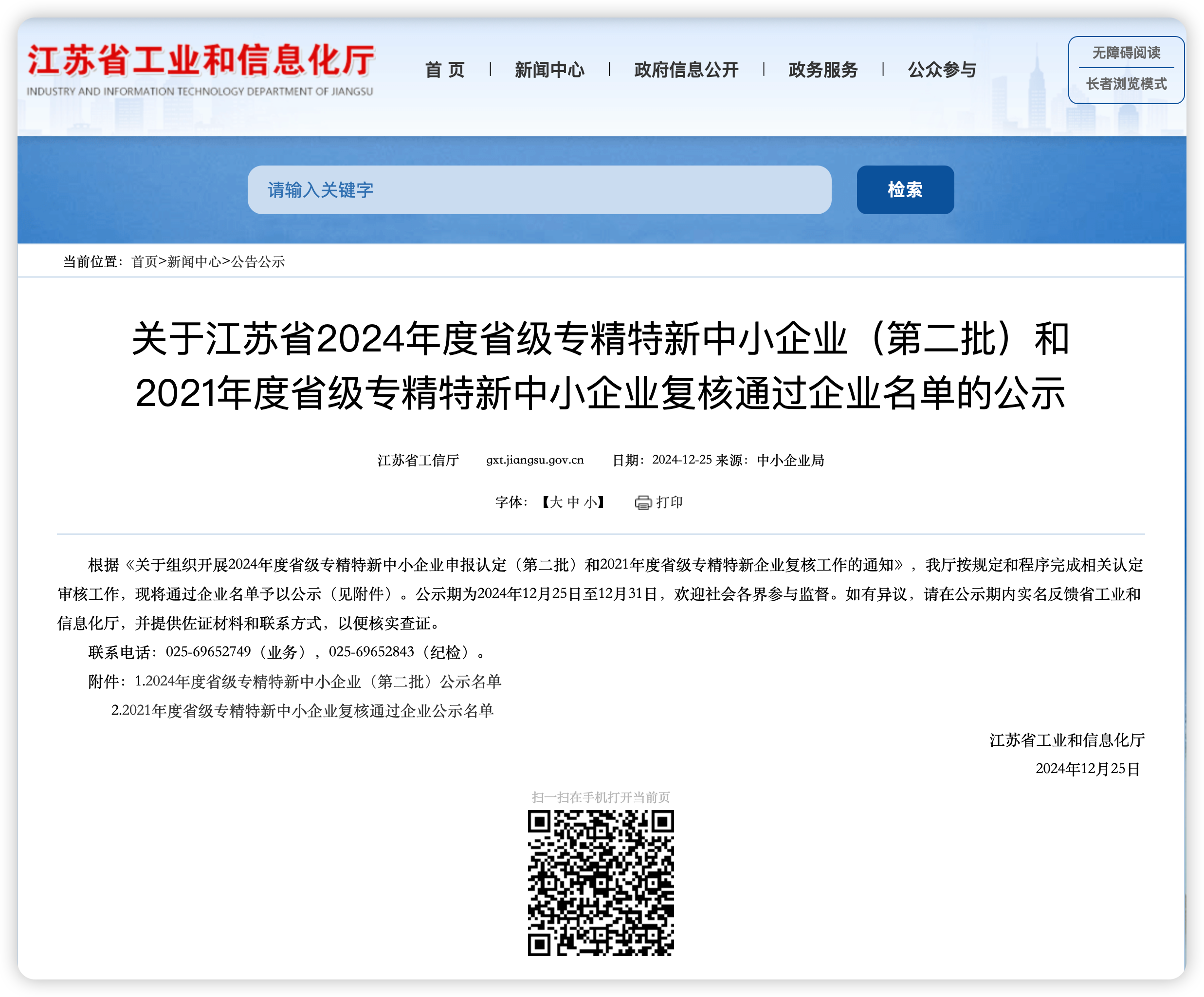
Task: Click 公告公示 in the breadcrumb
Action: click(x=258, y=261)
